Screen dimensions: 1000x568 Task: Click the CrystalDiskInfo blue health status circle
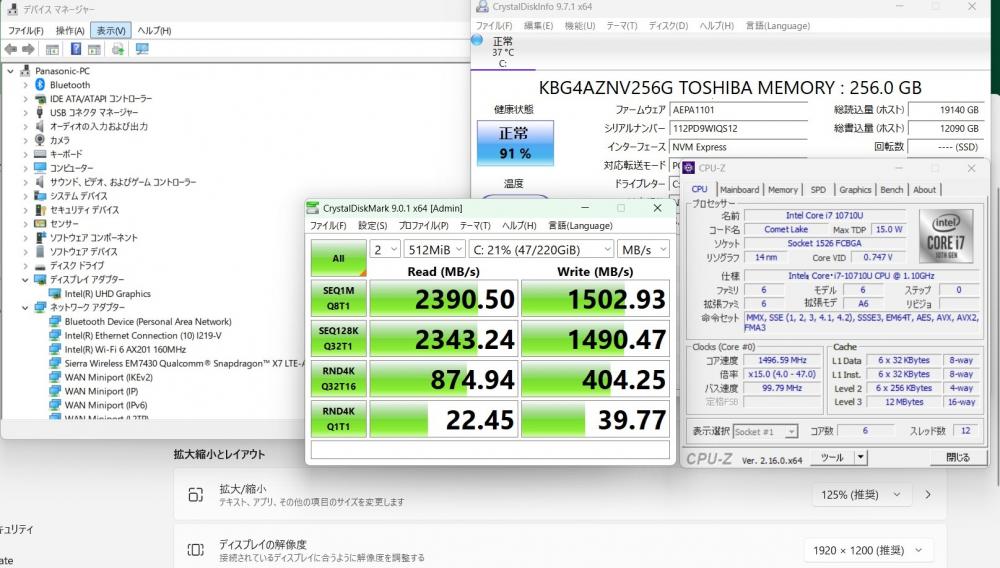pyautogui.click(x=477, y=40)
